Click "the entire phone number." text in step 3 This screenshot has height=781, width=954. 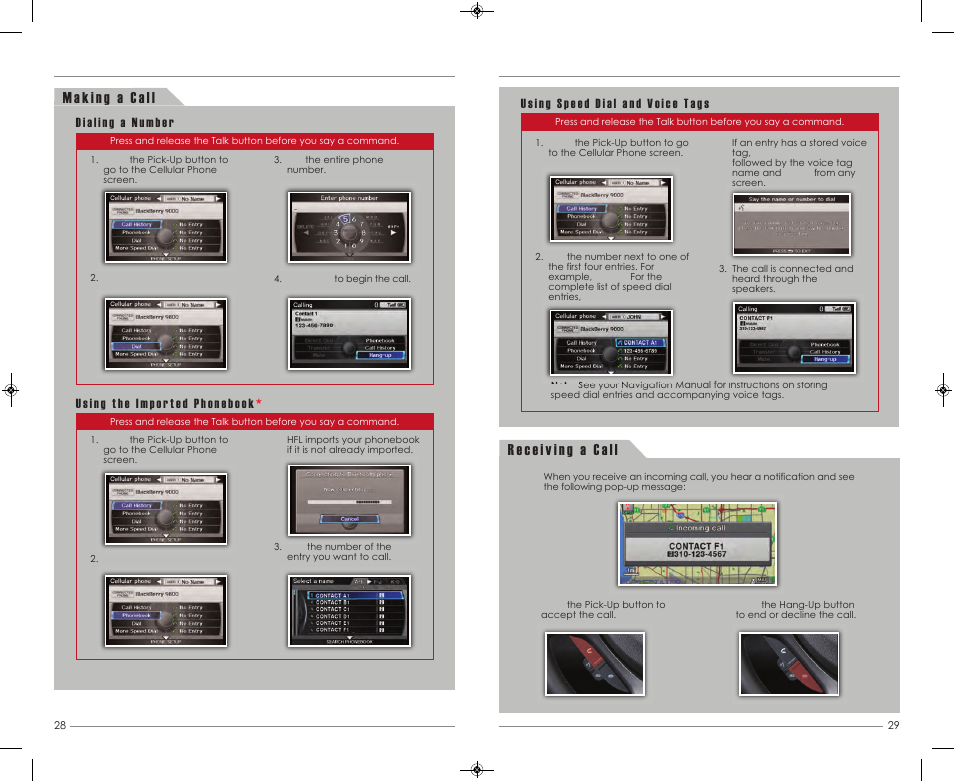[x=335, y=165]
